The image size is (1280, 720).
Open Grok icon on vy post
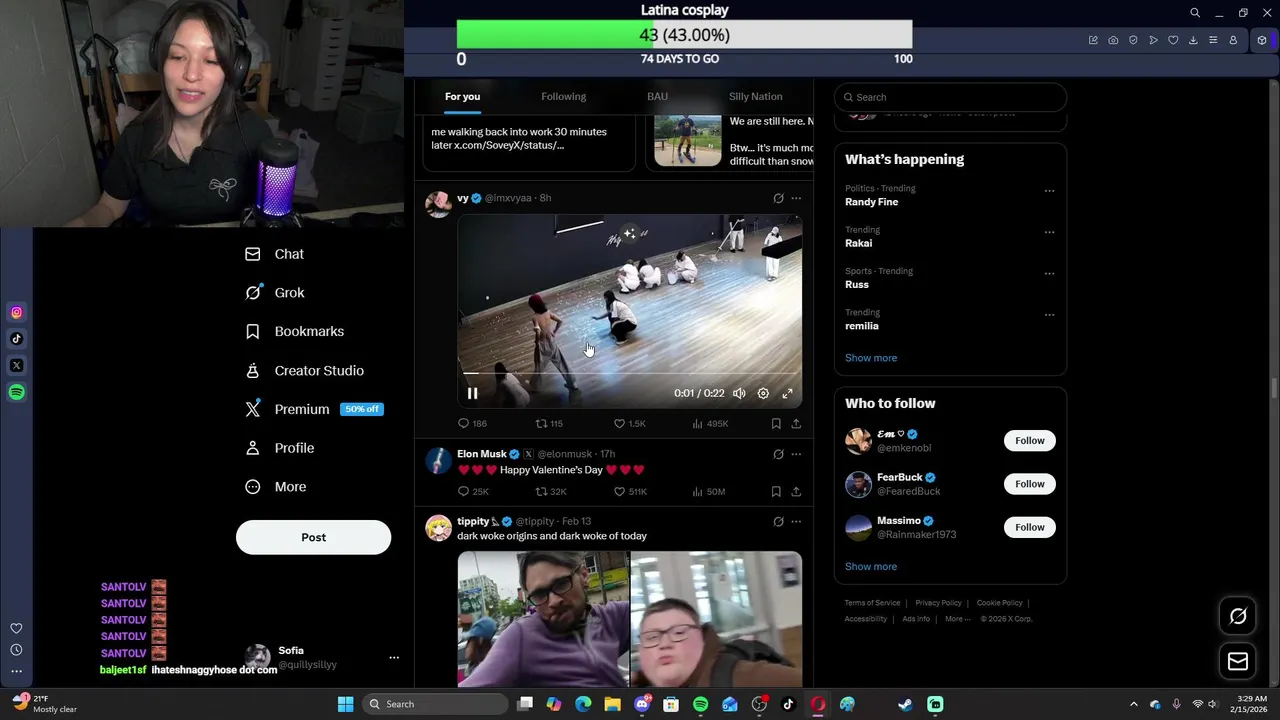tap(778, 198)
